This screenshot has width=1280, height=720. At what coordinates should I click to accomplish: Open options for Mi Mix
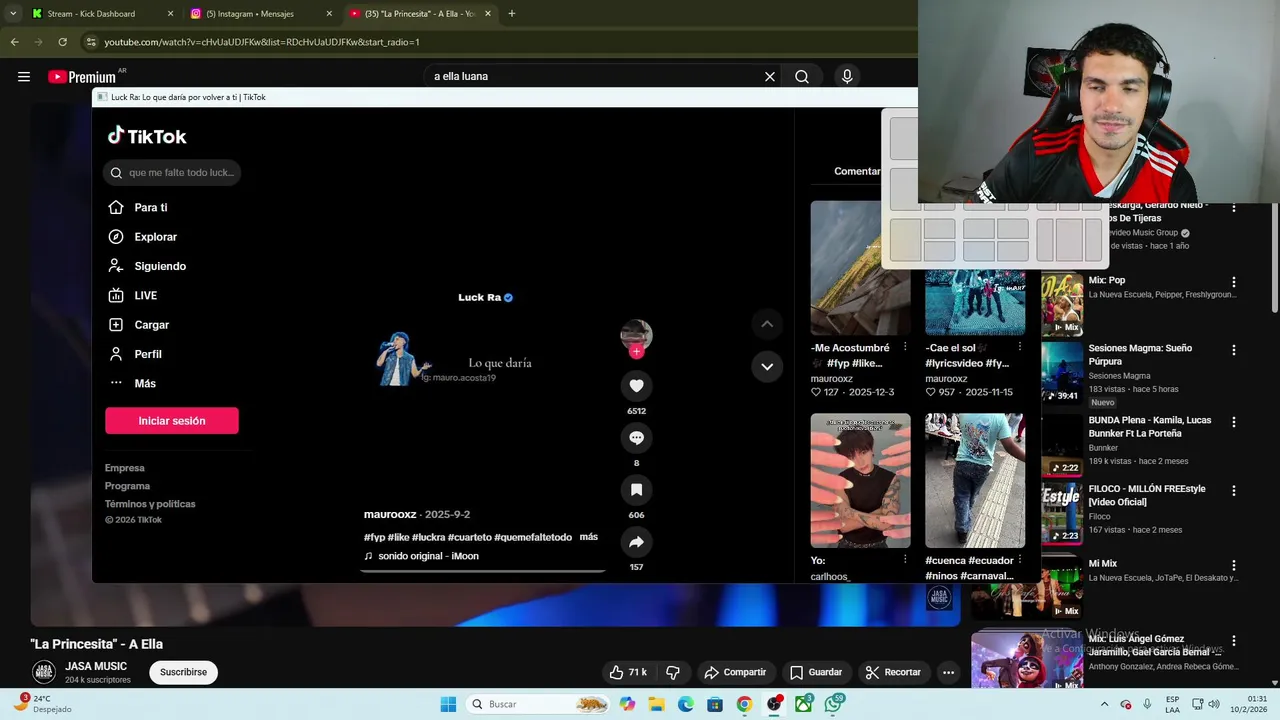pos(1233,565)
